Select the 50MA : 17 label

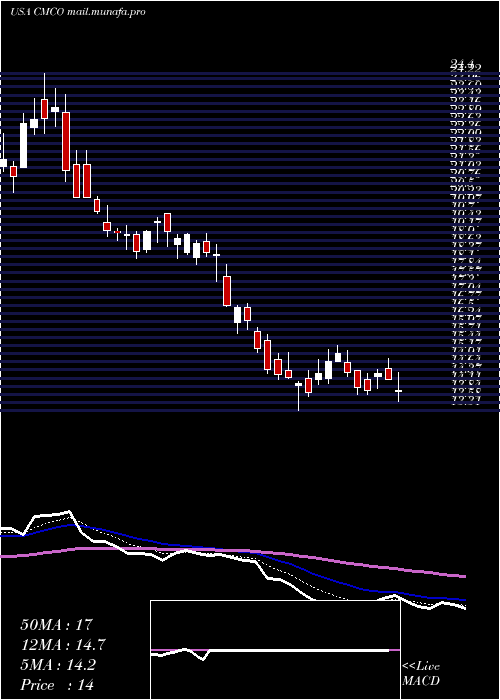point(58,625)
